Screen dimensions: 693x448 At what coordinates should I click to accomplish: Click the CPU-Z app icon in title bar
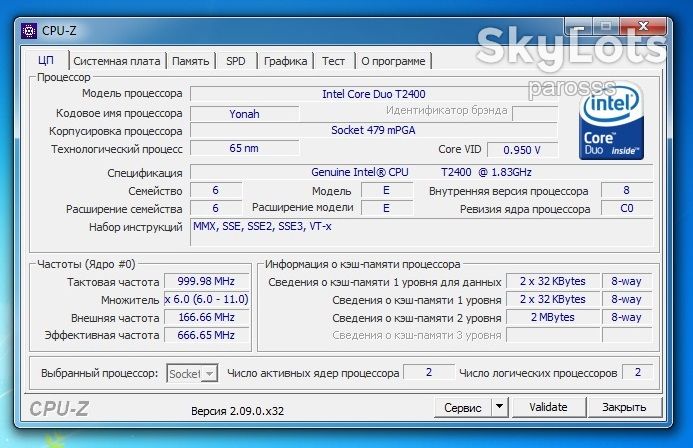click(29, 31)
